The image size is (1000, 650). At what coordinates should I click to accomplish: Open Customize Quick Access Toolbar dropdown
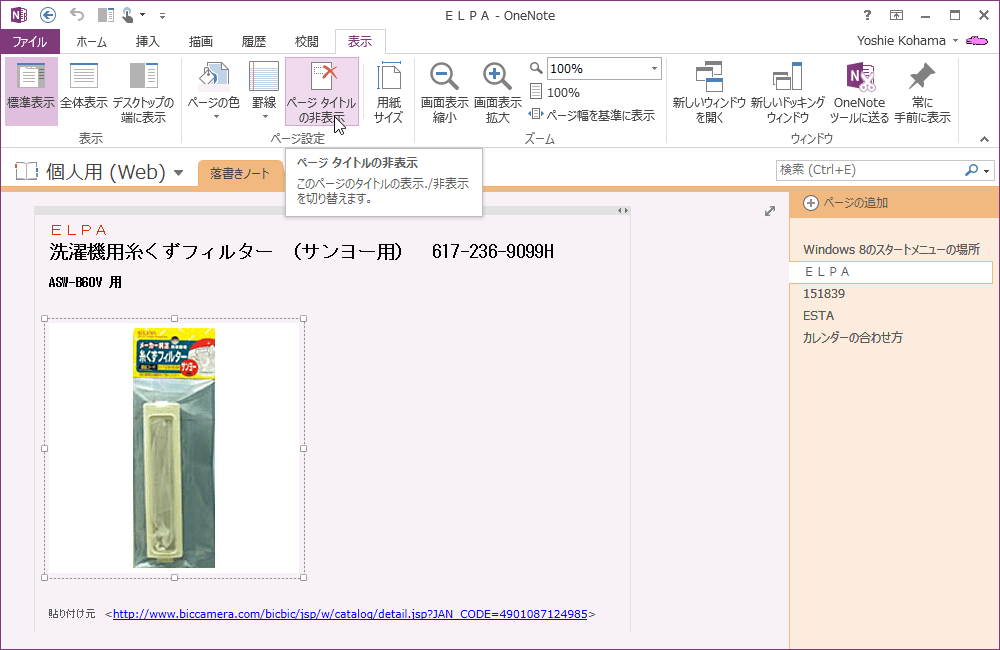[163, 15]
